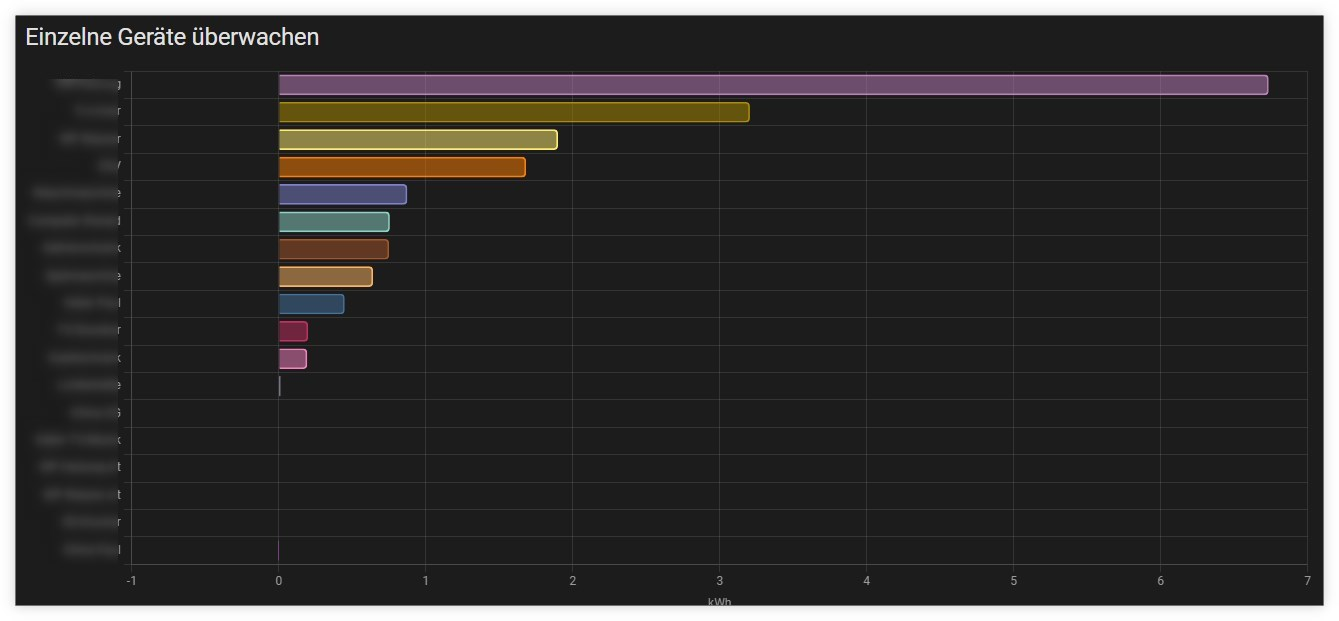This screenshot has width=1339, height=621.
Task: Select the teal green bar
Action: 333,222
